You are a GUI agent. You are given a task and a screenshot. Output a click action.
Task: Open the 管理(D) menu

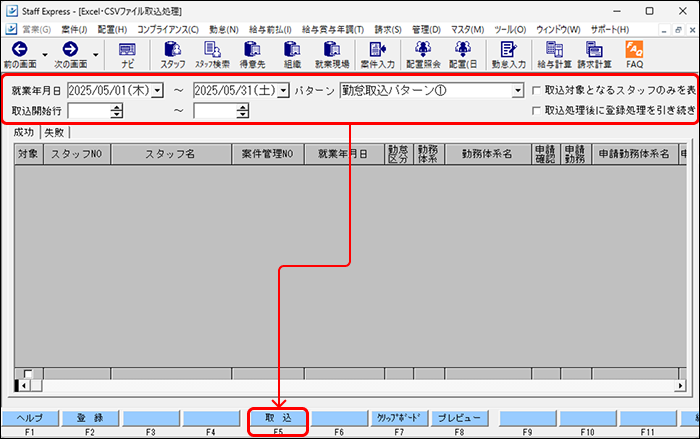(426, 29)
